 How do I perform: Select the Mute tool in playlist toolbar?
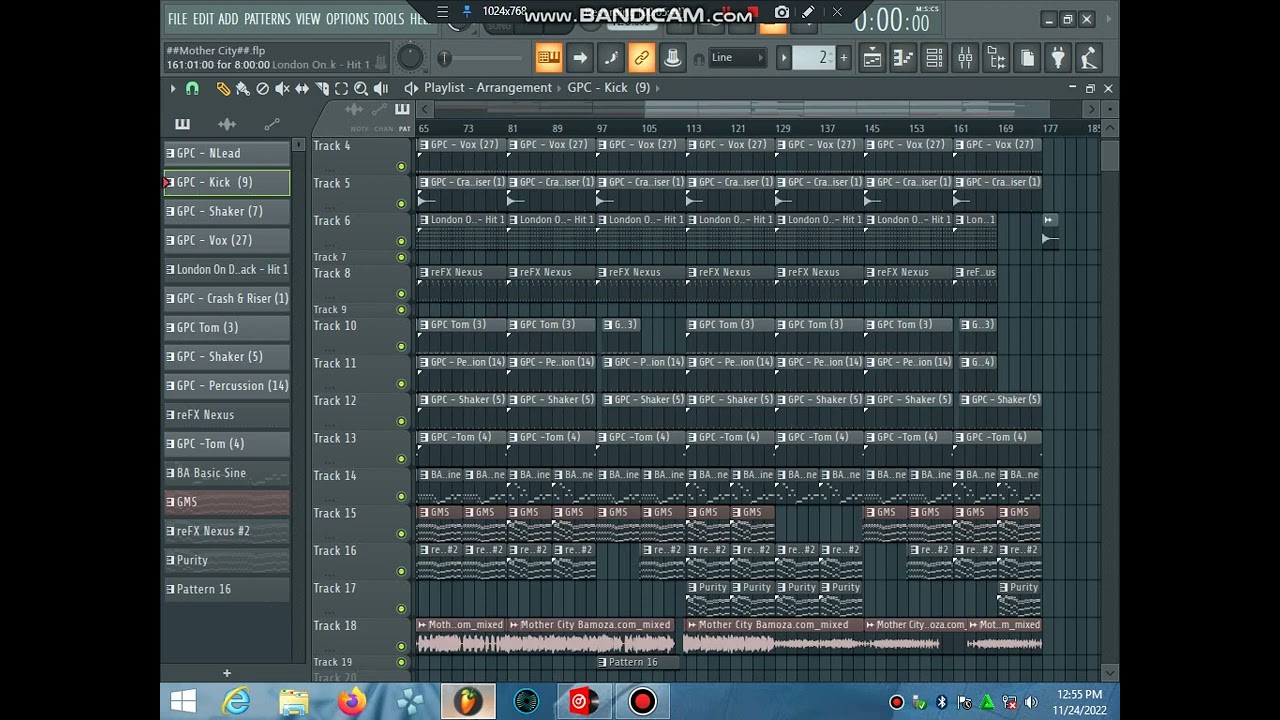point(282,88)
